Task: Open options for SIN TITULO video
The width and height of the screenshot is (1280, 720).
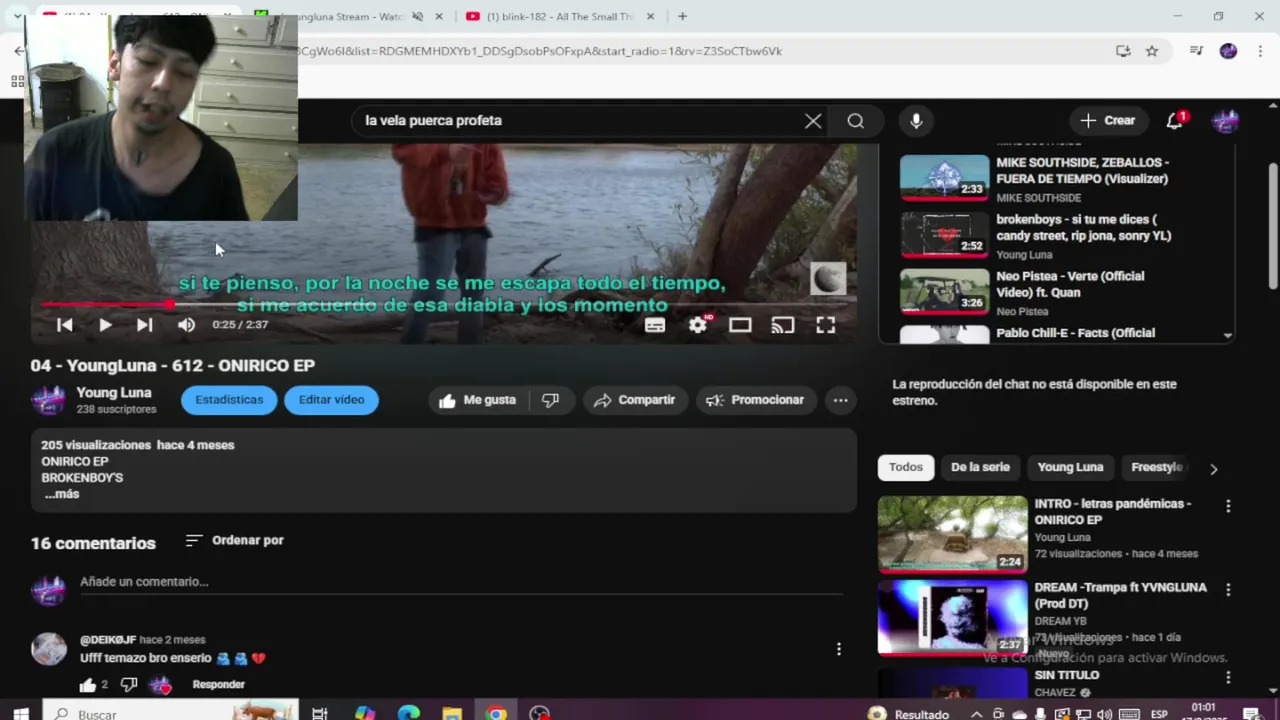Action: pos(1228,678)
